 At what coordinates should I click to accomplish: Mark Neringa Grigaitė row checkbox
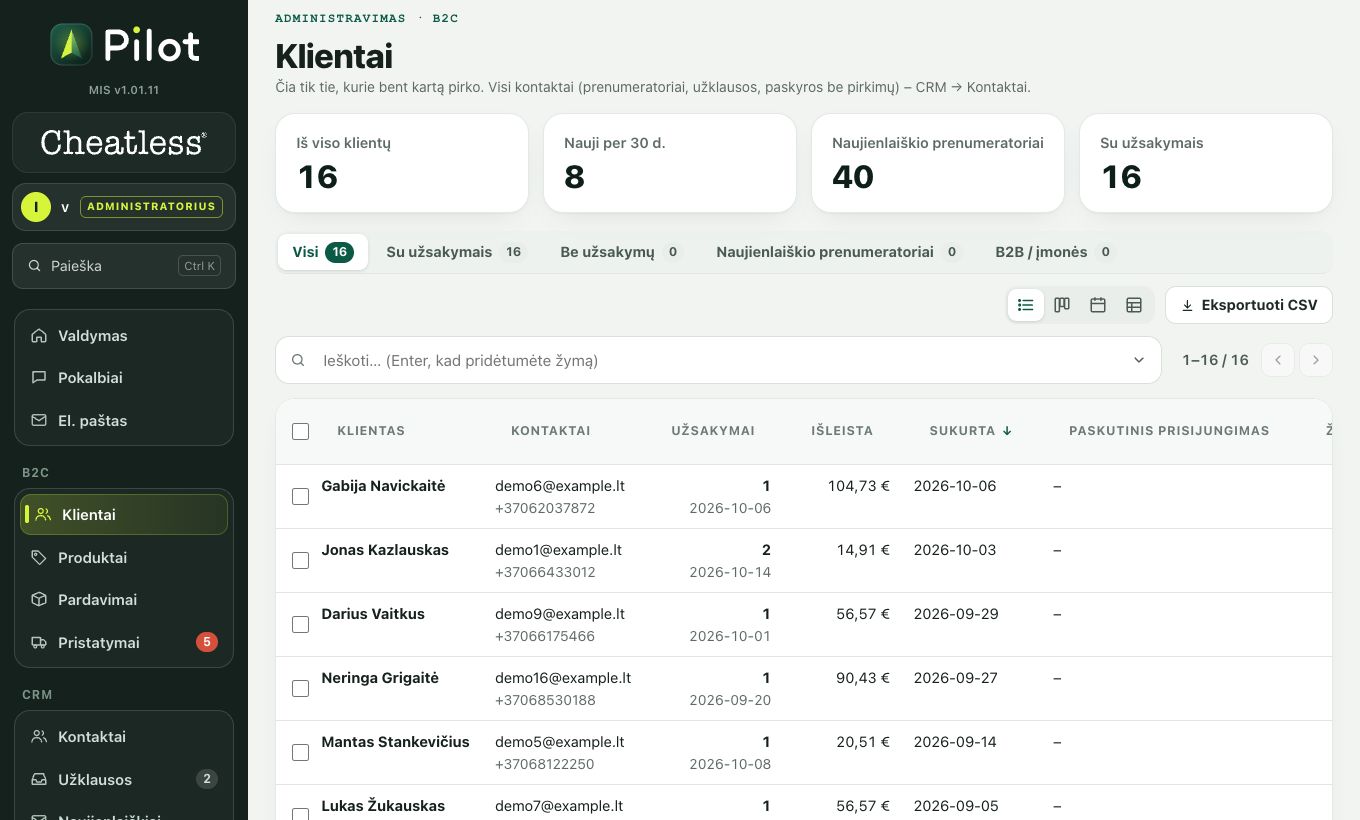tap(300, 688)
